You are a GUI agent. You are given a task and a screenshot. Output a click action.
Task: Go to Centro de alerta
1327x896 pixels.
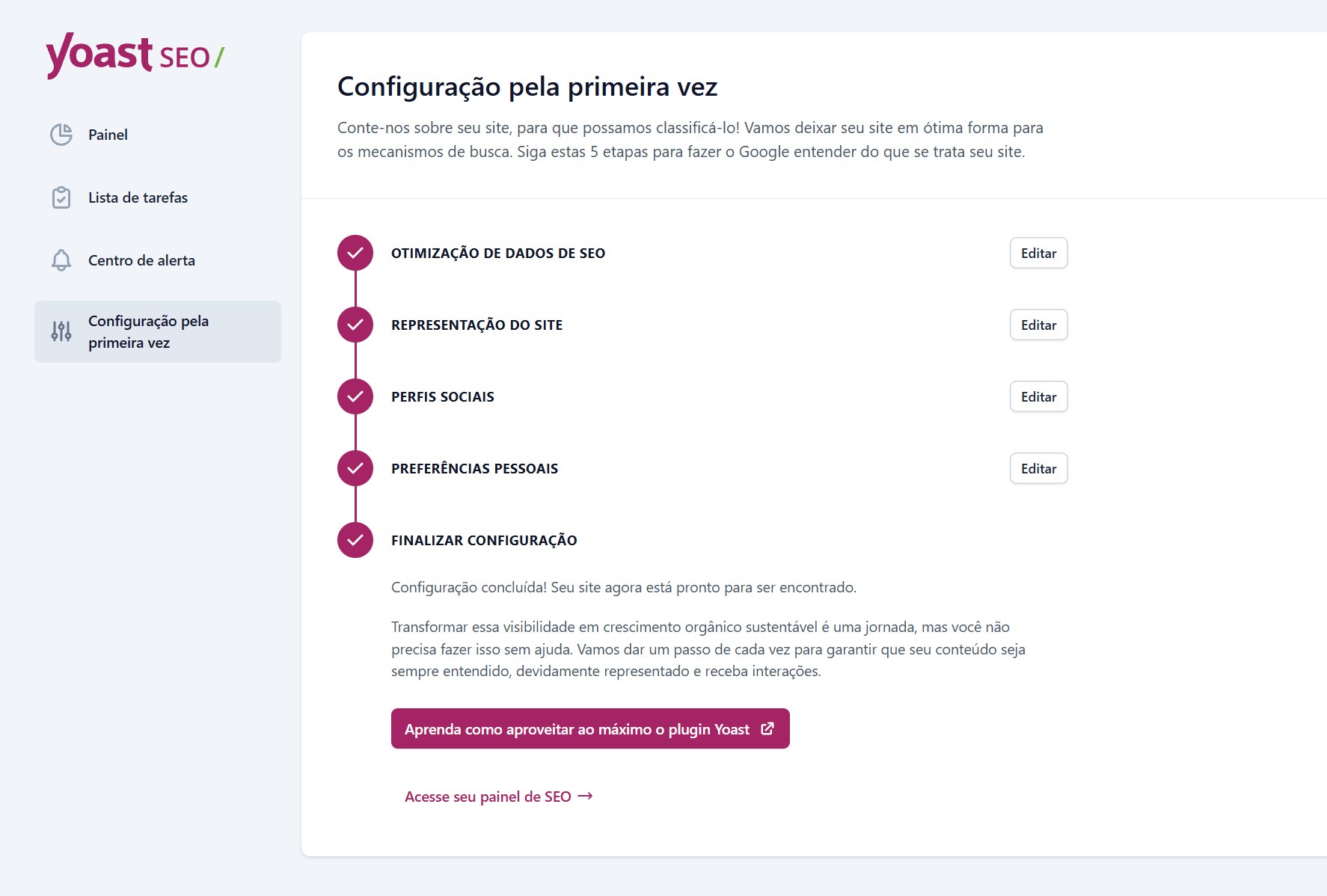[158, 260]
